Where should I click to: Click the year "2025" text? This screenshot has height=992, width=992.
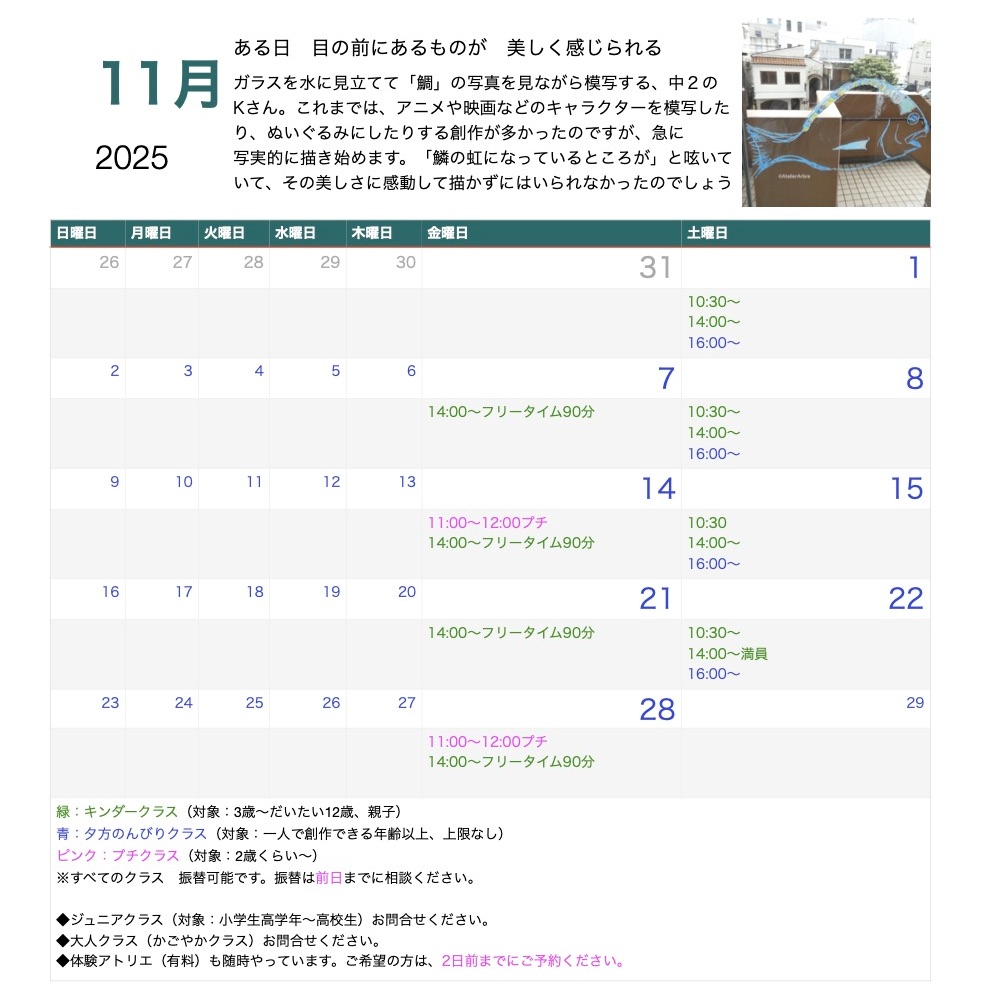132,158
